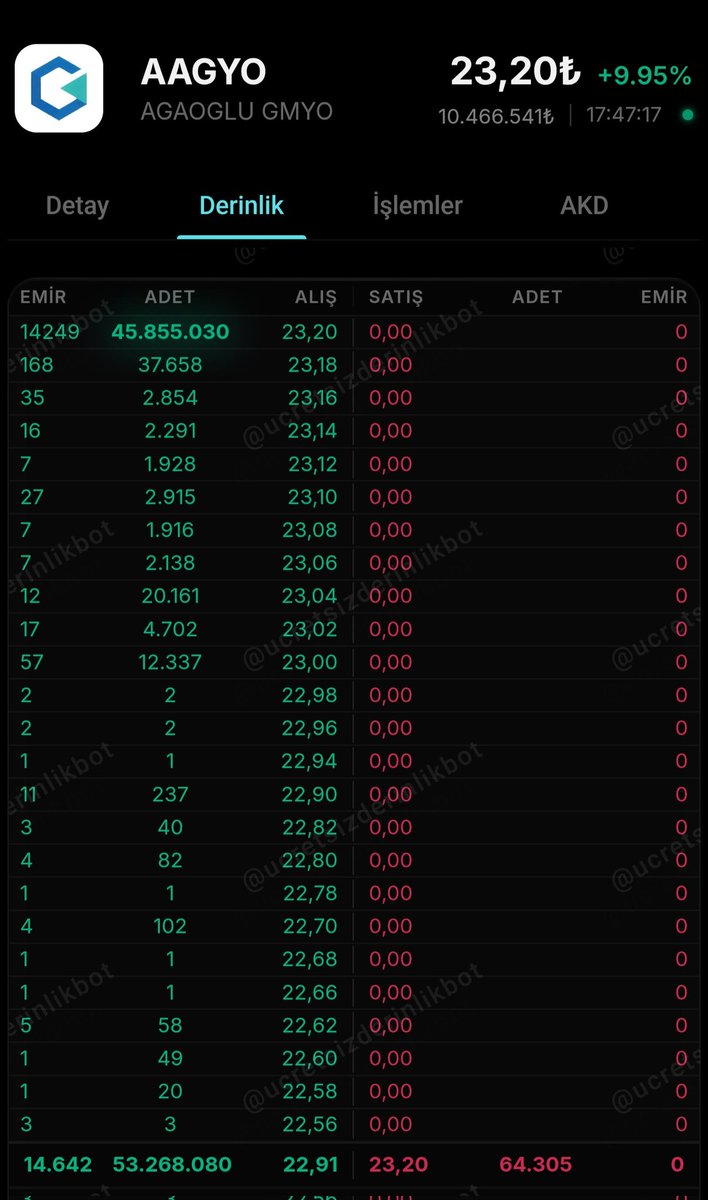Screen dimensions: 708x1200
Task: Select the 23,16 bid price
Action: coord(313,398)
